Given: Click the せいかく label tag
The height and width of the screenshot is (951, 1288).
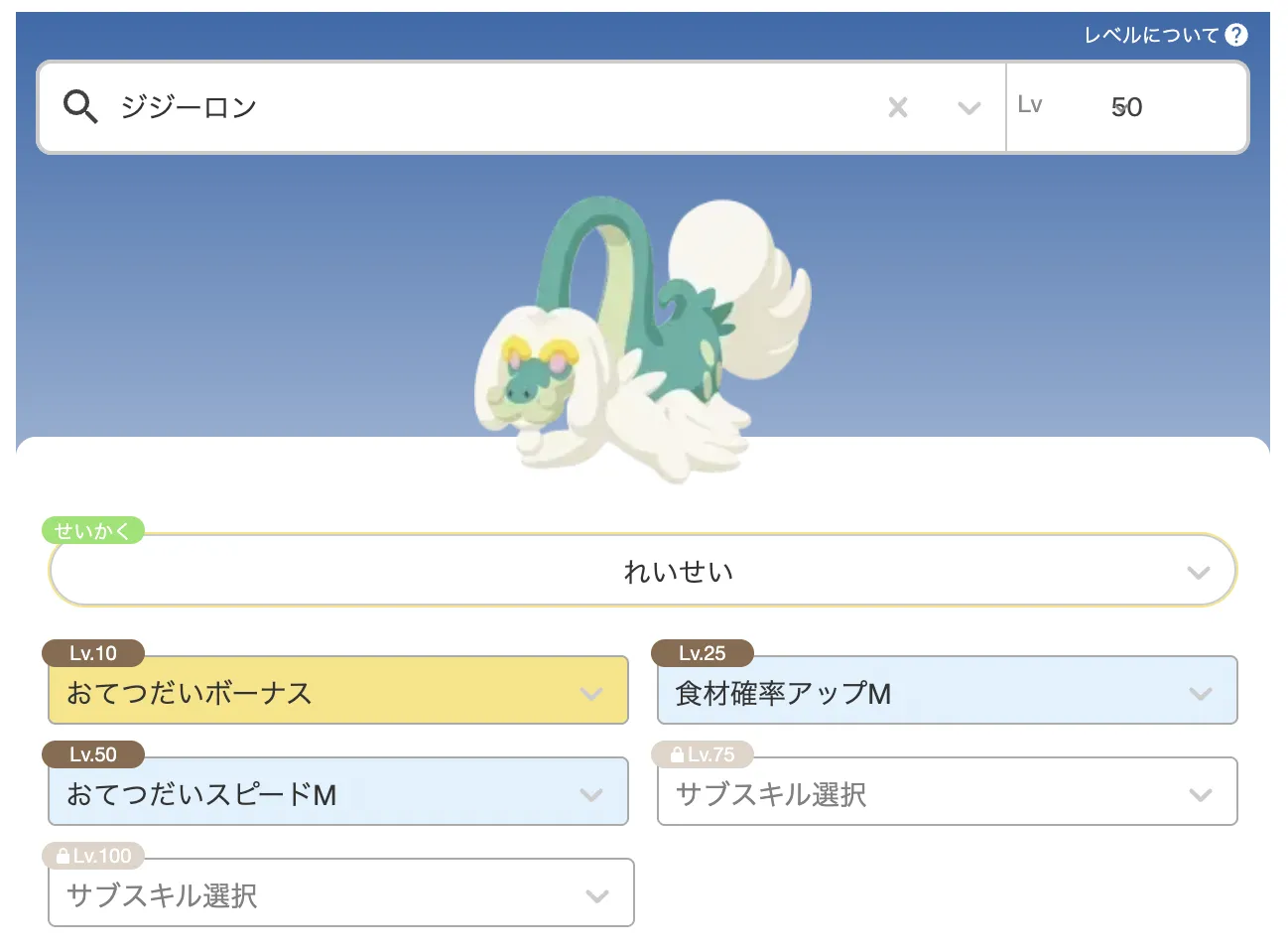Looking at the screenshot, I should pyautogui.click(x=93, y=531).
